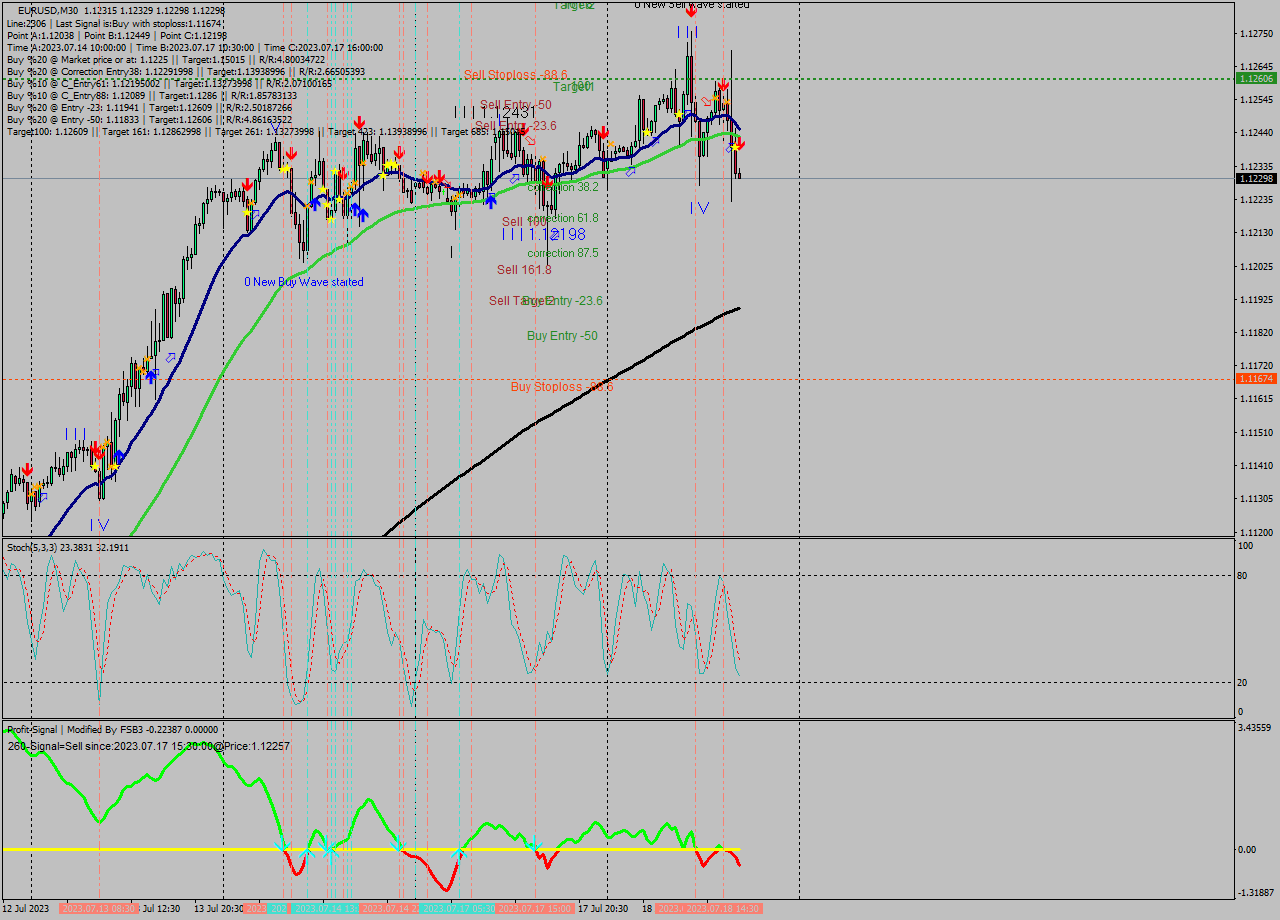Click the red arrow at the far-left chart top
The height and width of the screenshot is (920, 1280).
point(27,468)
